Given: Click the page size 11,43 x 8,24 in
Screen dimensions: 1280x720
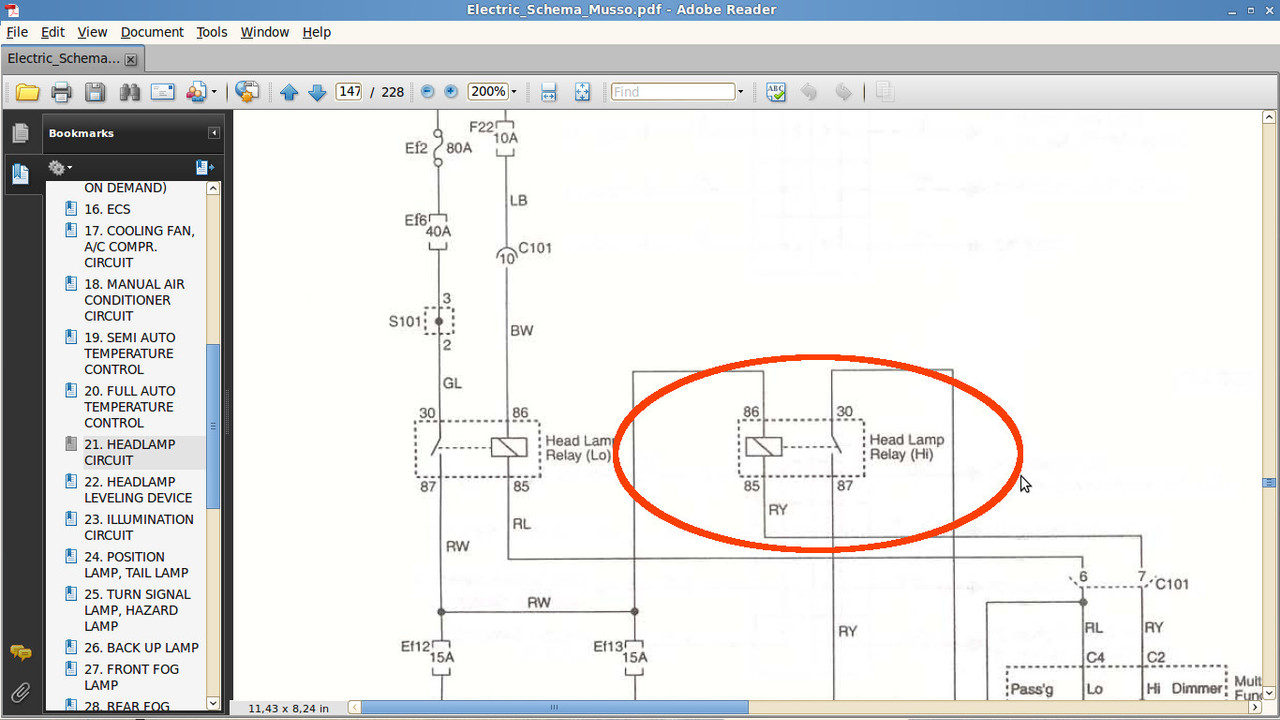Looking at the screenshot, I should click(x=288, y=707).
